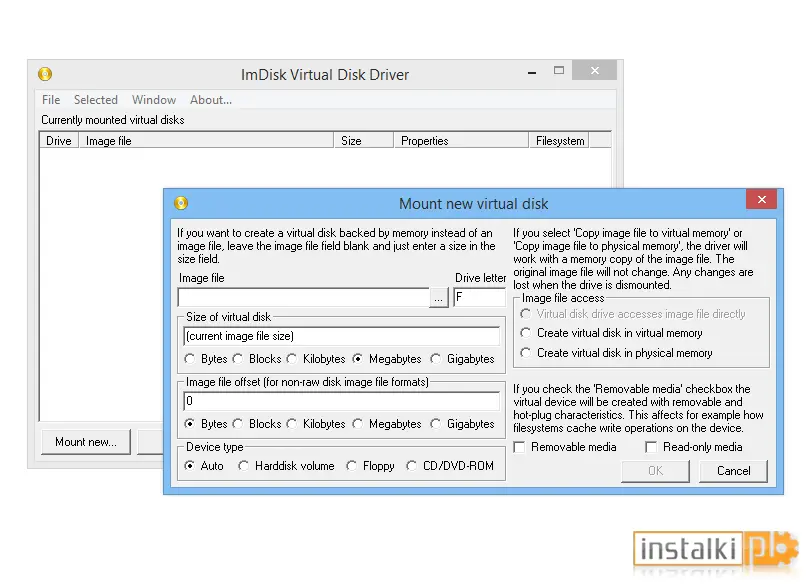
Task: Browse for image file with ellipsis button
Action: (x=438, y=298)
